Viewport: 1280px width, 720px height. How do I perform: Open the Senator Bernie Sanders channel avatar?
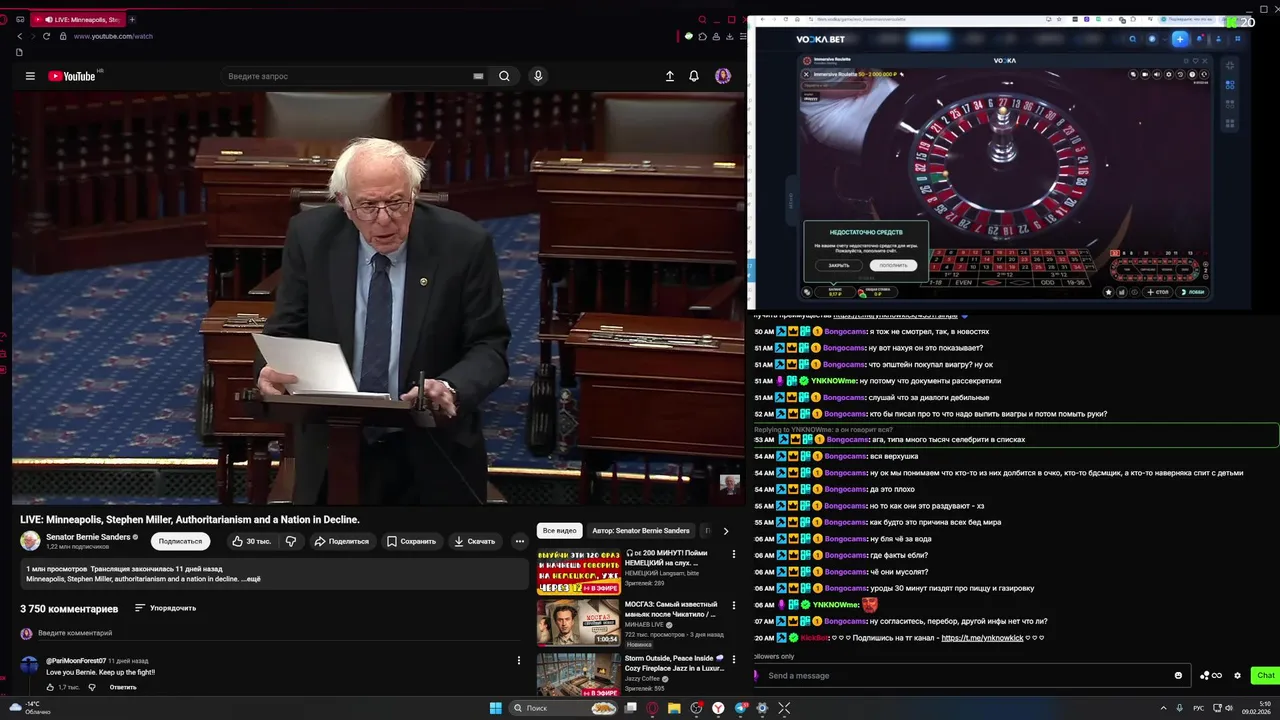[30, 541]
